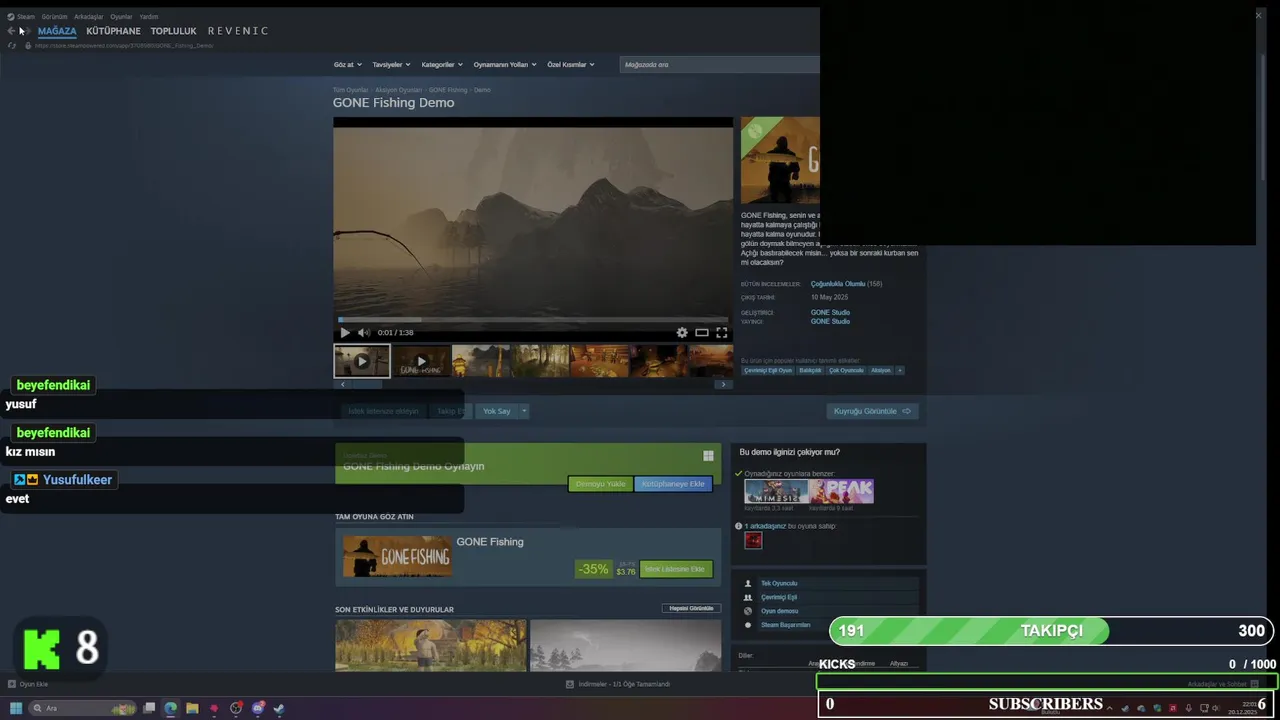Viewport: 1280px width, 720px height.
Task: Click the Windows taskbar search box
Action: click(84, 708)
